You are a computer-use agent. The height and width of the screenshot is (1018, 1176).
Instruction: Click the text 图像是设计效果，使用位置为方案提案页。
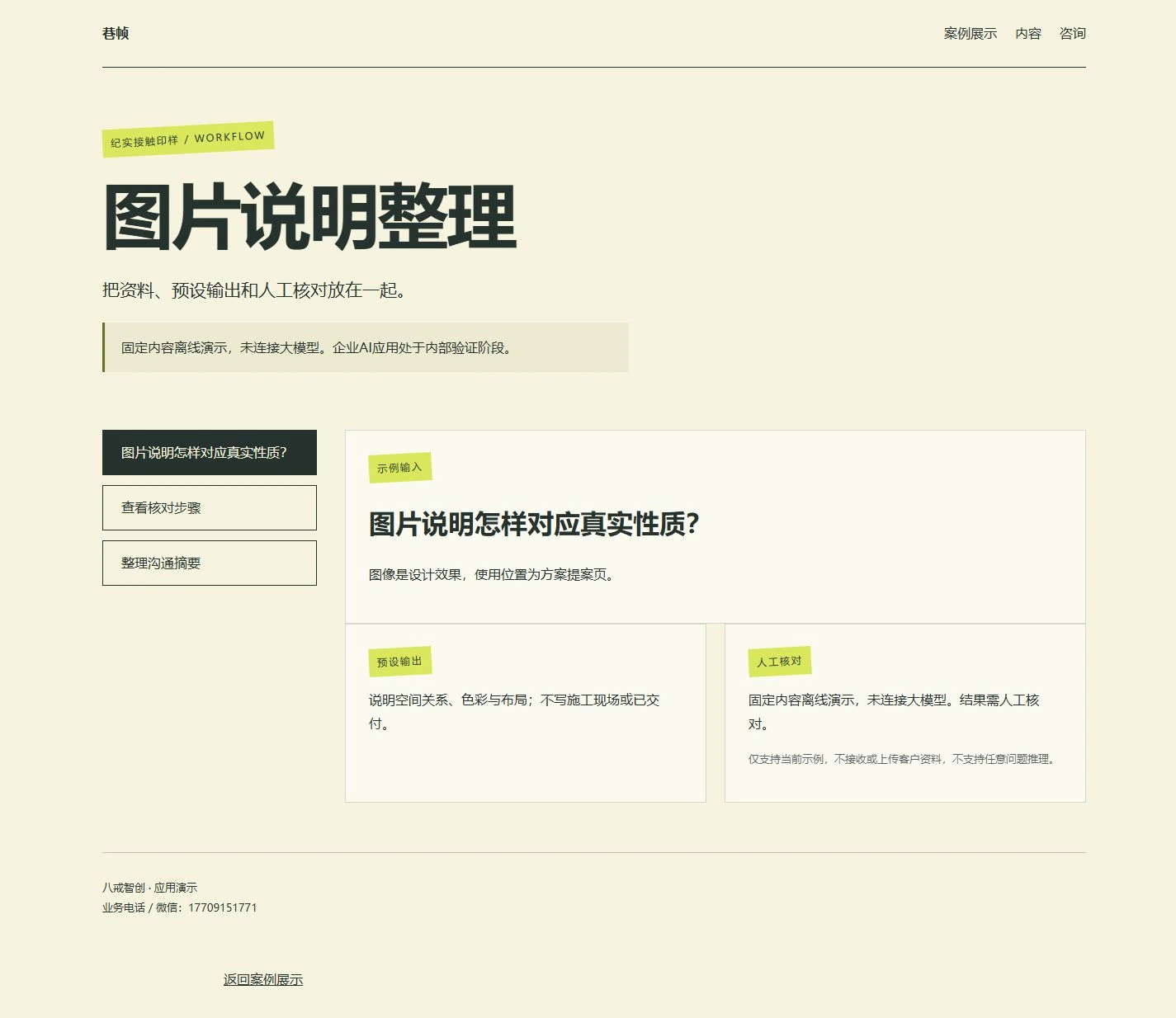pos(494,575)
